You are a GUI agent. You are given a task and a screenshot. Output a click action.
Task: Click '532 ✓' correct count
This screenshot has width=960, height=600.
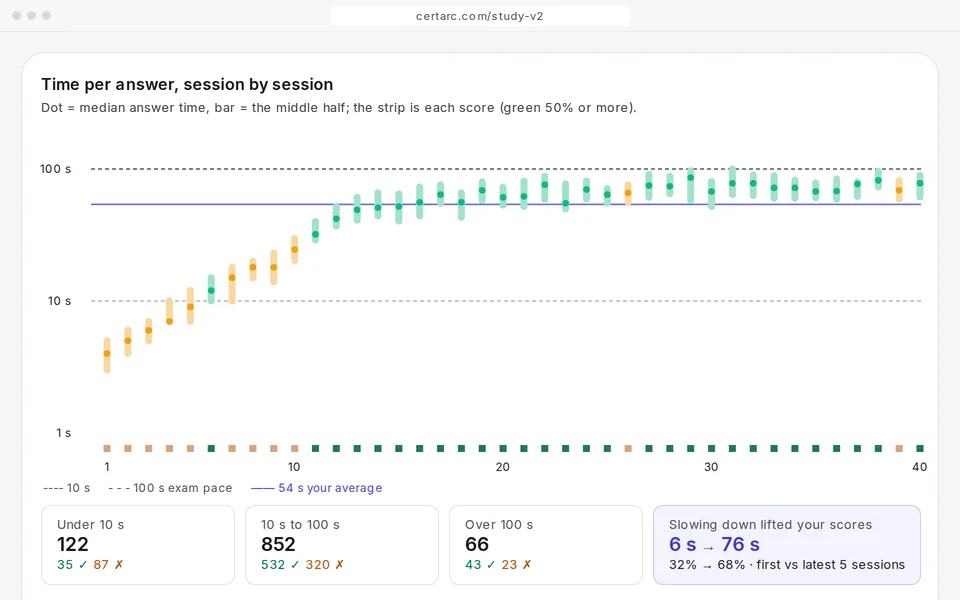click(x=280, y=564)
